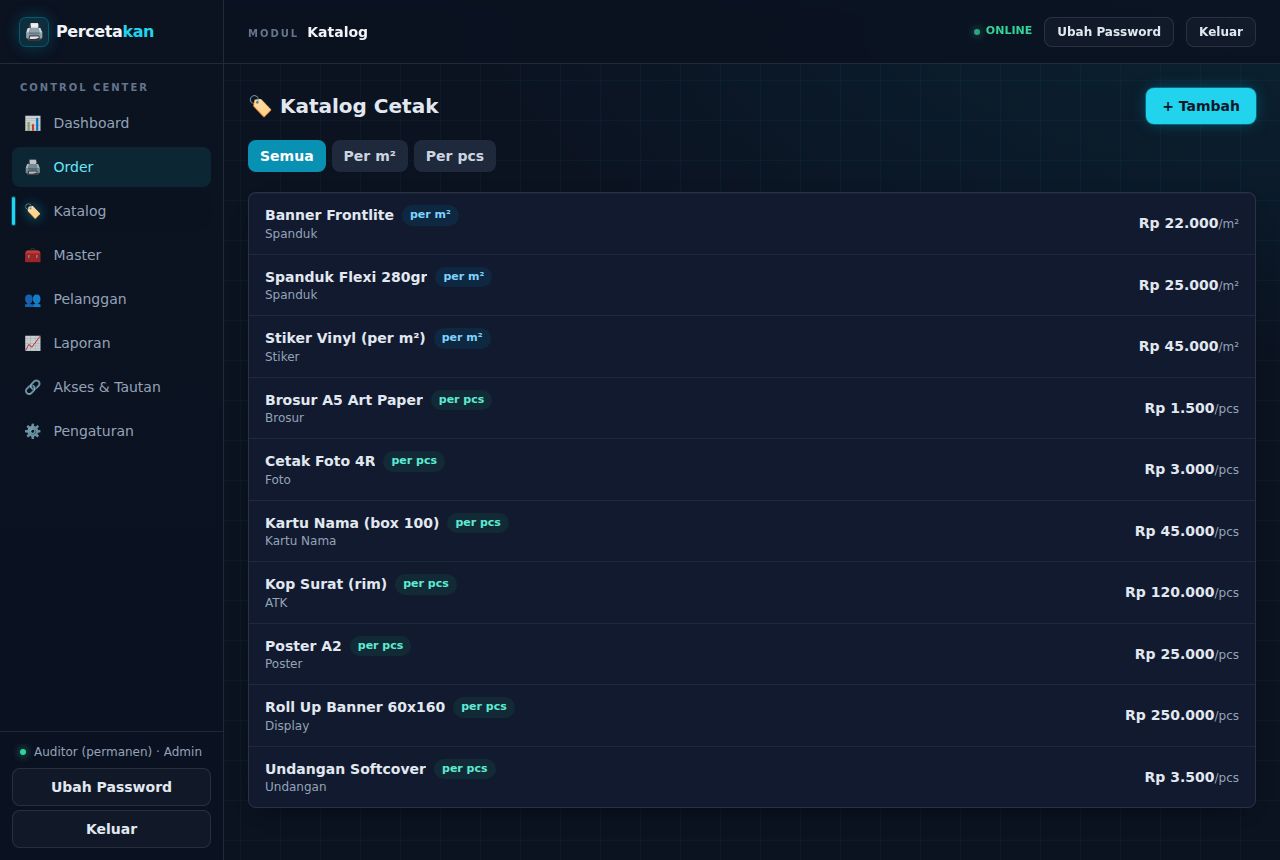
Task: Click the sidebar bottom Keluar button
Action: pyautogui.click(x=111, y=829)
